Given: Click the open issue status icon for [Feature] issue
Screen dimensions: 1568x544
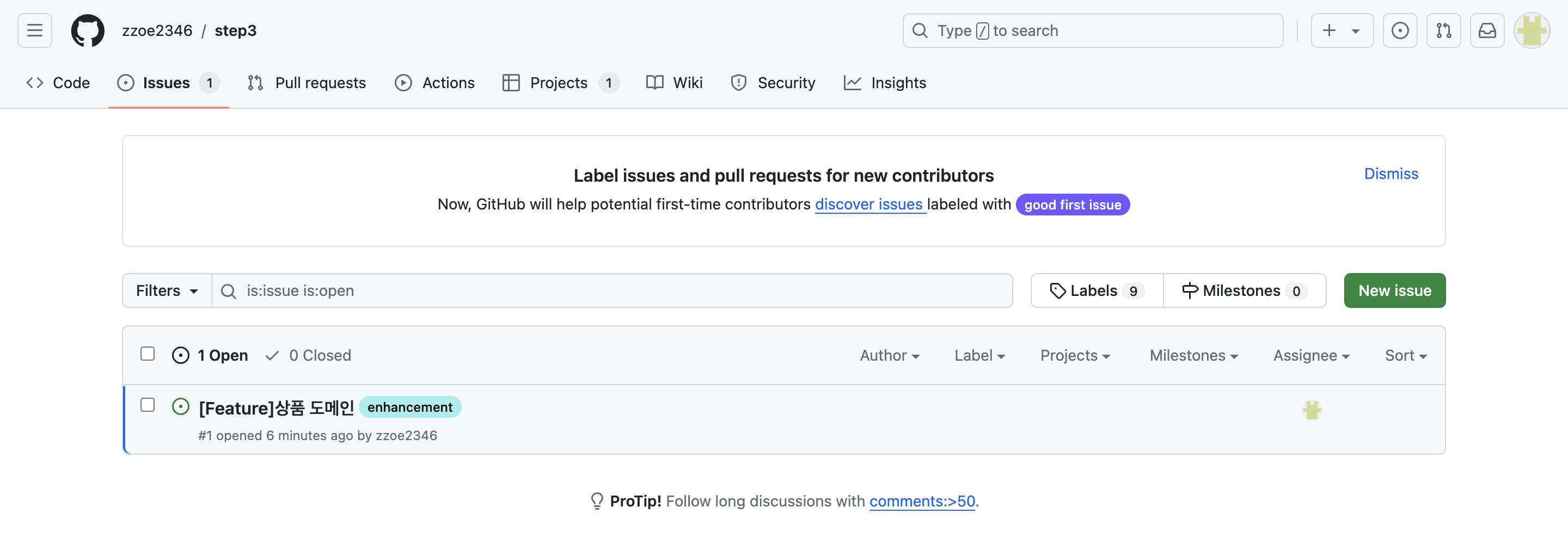Looking at the screenshot, I should [180, 406].
